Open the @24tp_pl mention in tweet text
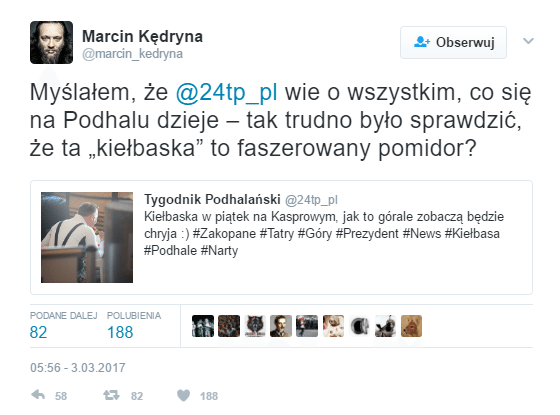 tap(226, 92)
